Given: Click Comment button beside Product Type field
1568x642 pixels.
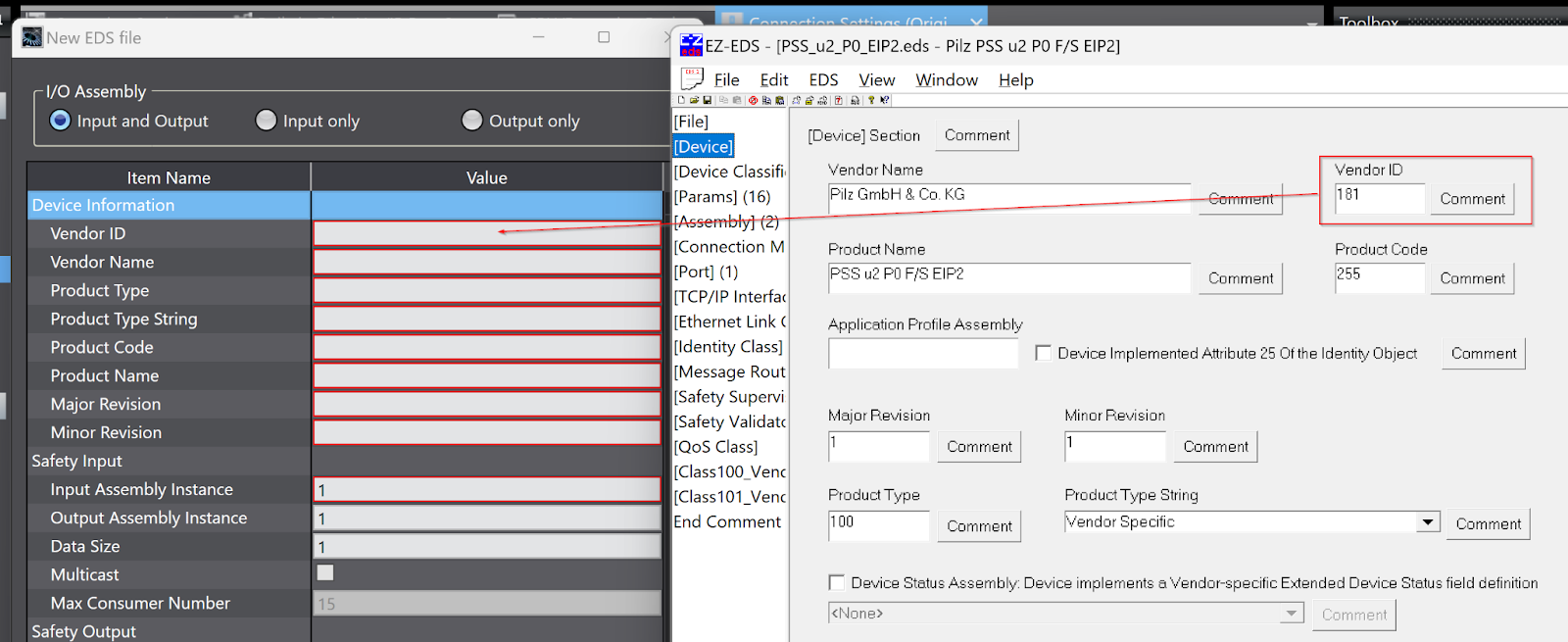Looking at the screenshot, I should 979,525.
